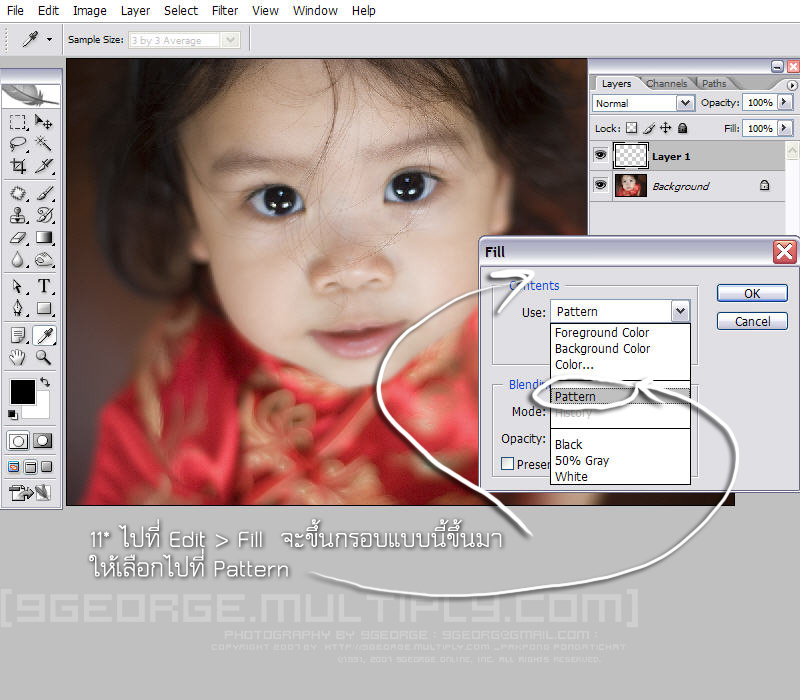800x700 pixels.
Task: Open the Sample Size dropdown
Action: click(231, 39)
